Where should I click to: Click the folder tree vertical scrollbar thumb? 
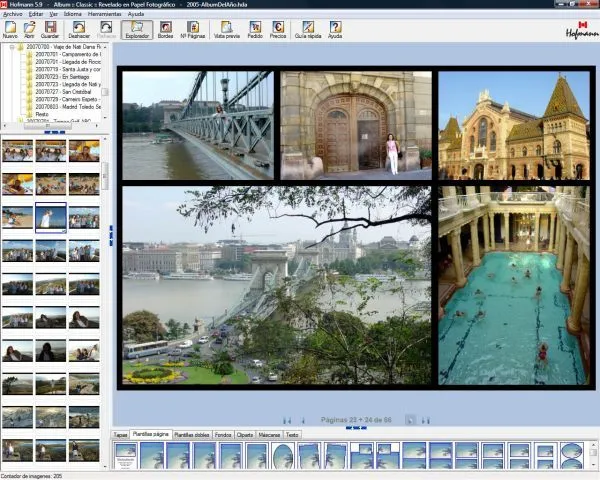click(x=105, y=92)
